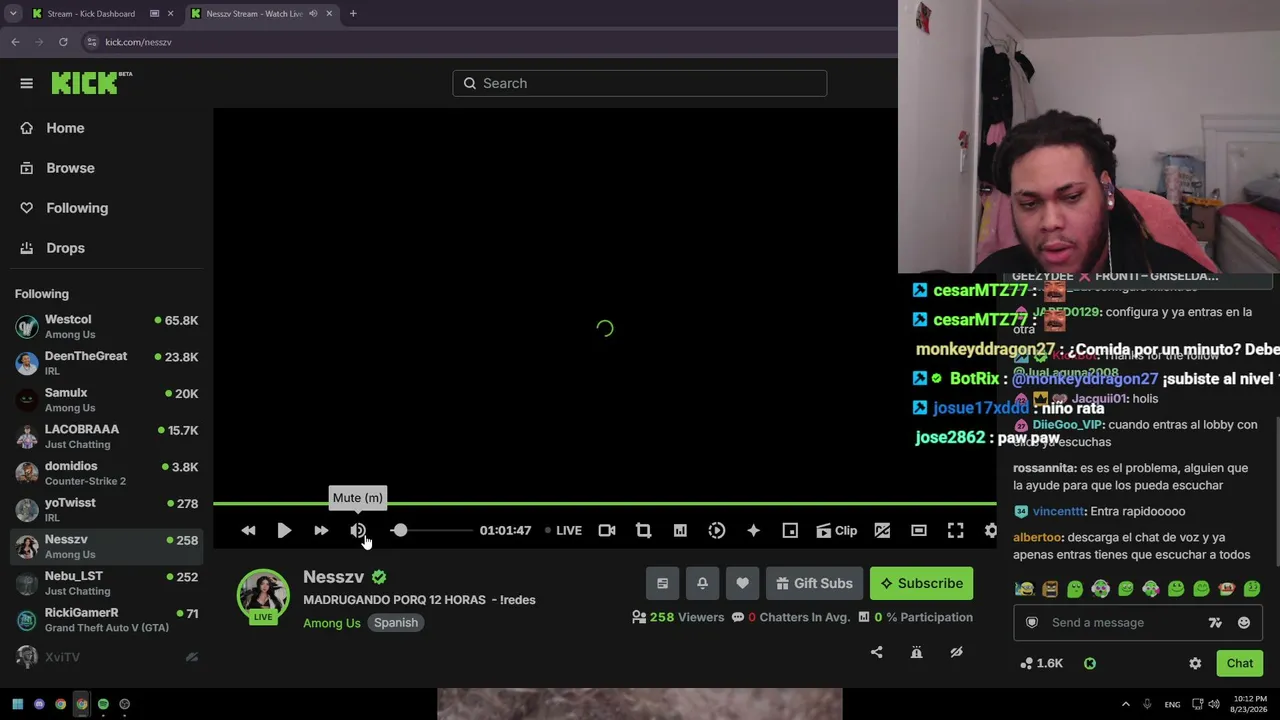1280x720 pixels.
Task: Click the crossed-out image icon in player
Action: pos(882,530)
